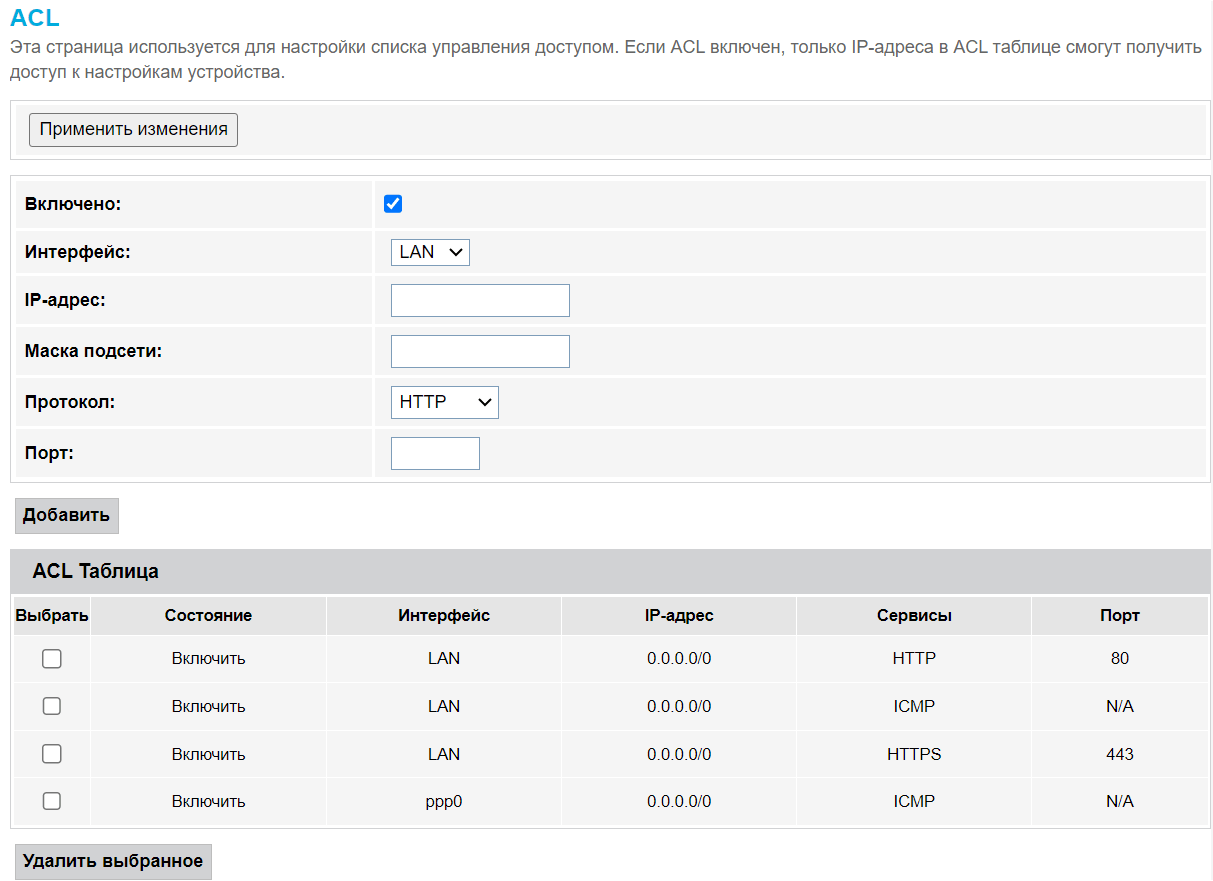The height and width of the screenshot is (881, 1213).
Task: Expand the Протокол HTTP dropdown
Action: point(444,402)
